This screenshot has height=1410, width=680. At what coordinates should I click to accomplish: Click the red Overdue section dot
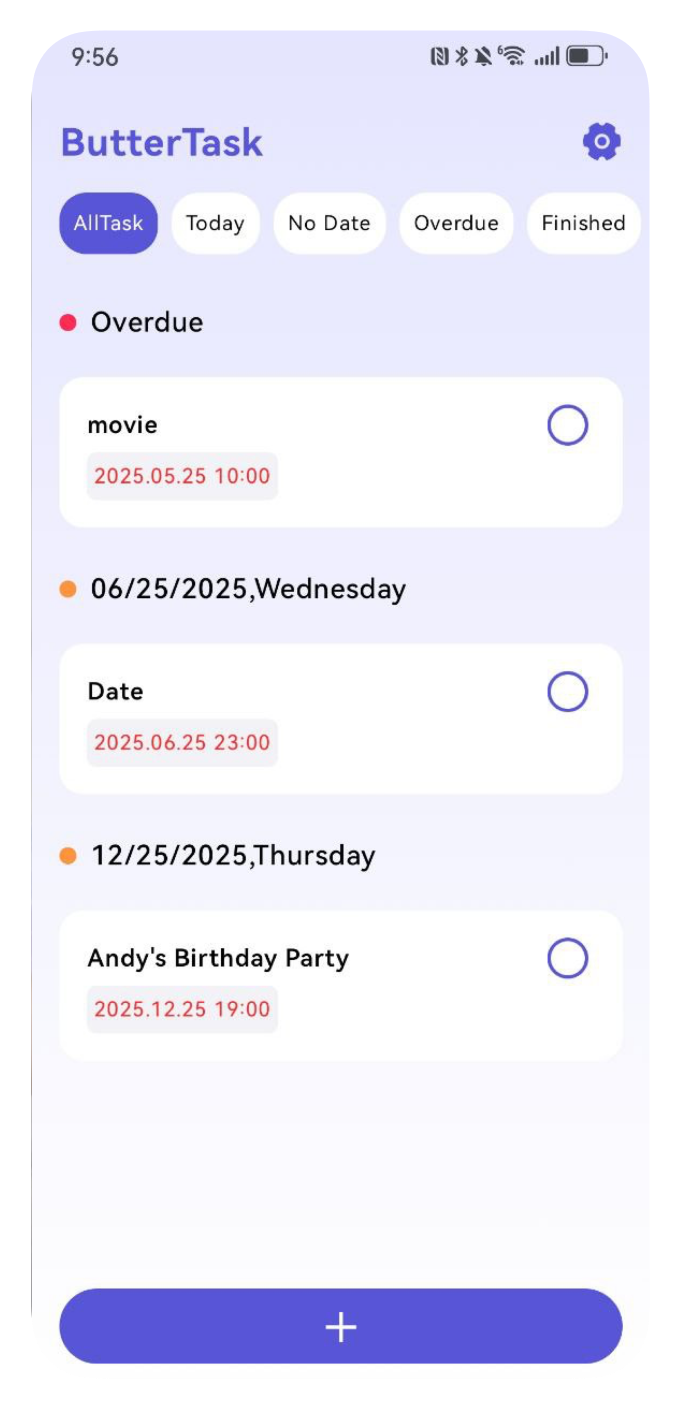click(x=68, y=323)
